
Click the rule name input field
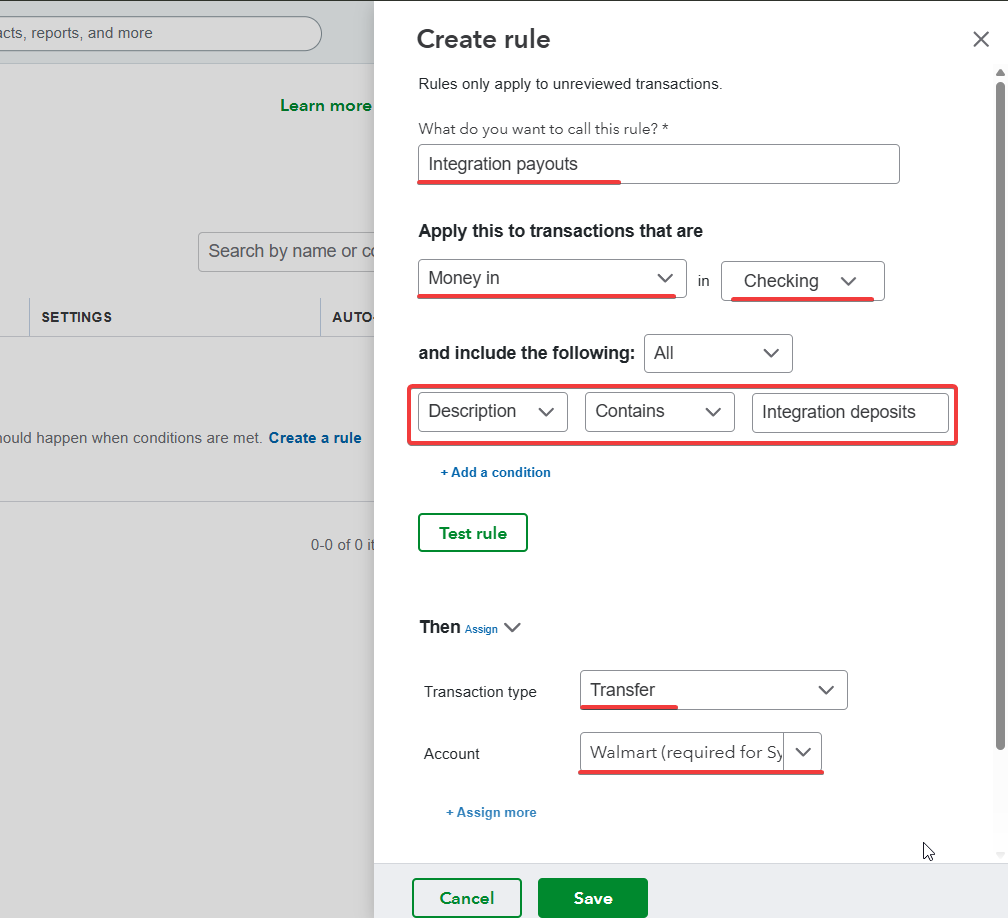tap(658, 164)
